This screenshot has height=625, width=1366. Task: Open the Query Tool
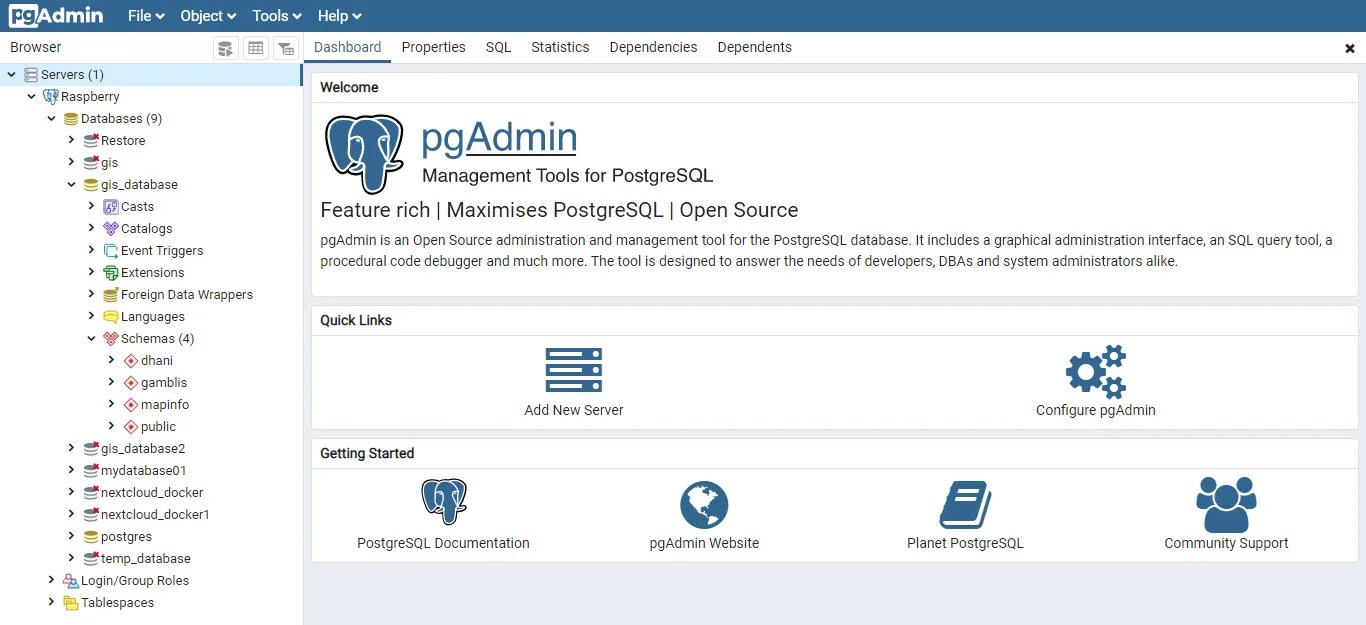pyautogui.click(x=225, y=47)
